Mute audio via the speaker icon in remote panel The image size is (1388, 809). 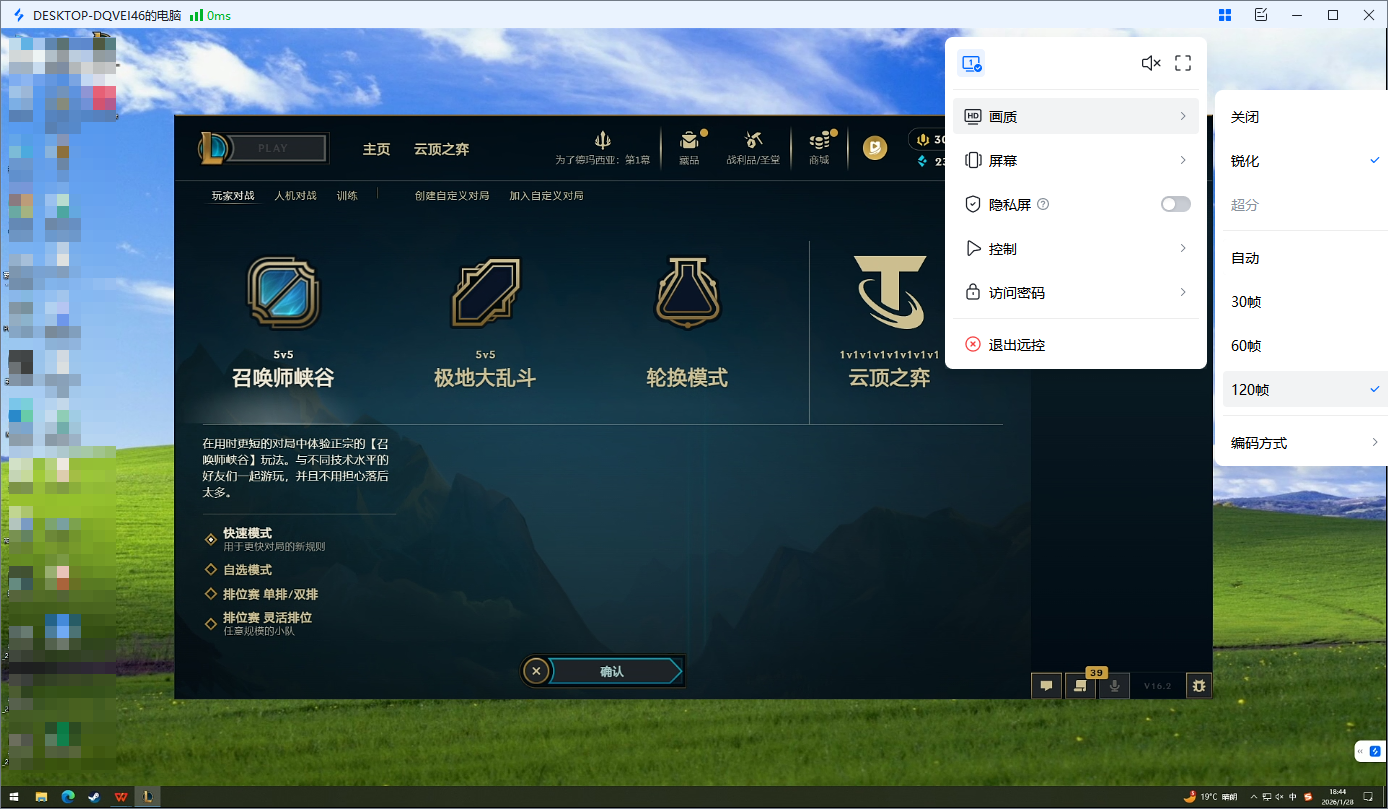point(1151,62)
